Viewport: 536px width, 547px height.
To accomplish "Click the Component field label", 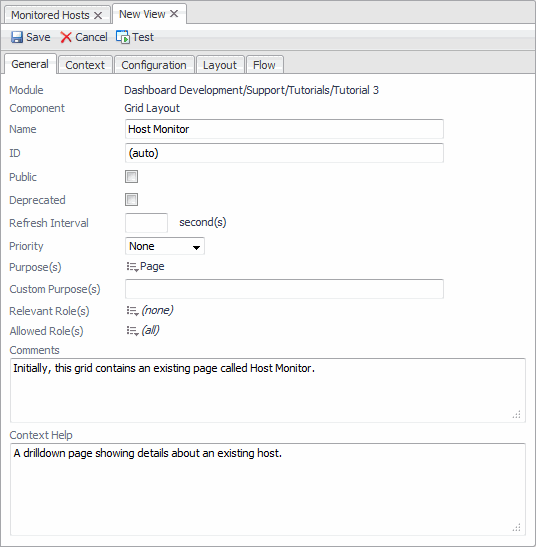I will [37, 108].
